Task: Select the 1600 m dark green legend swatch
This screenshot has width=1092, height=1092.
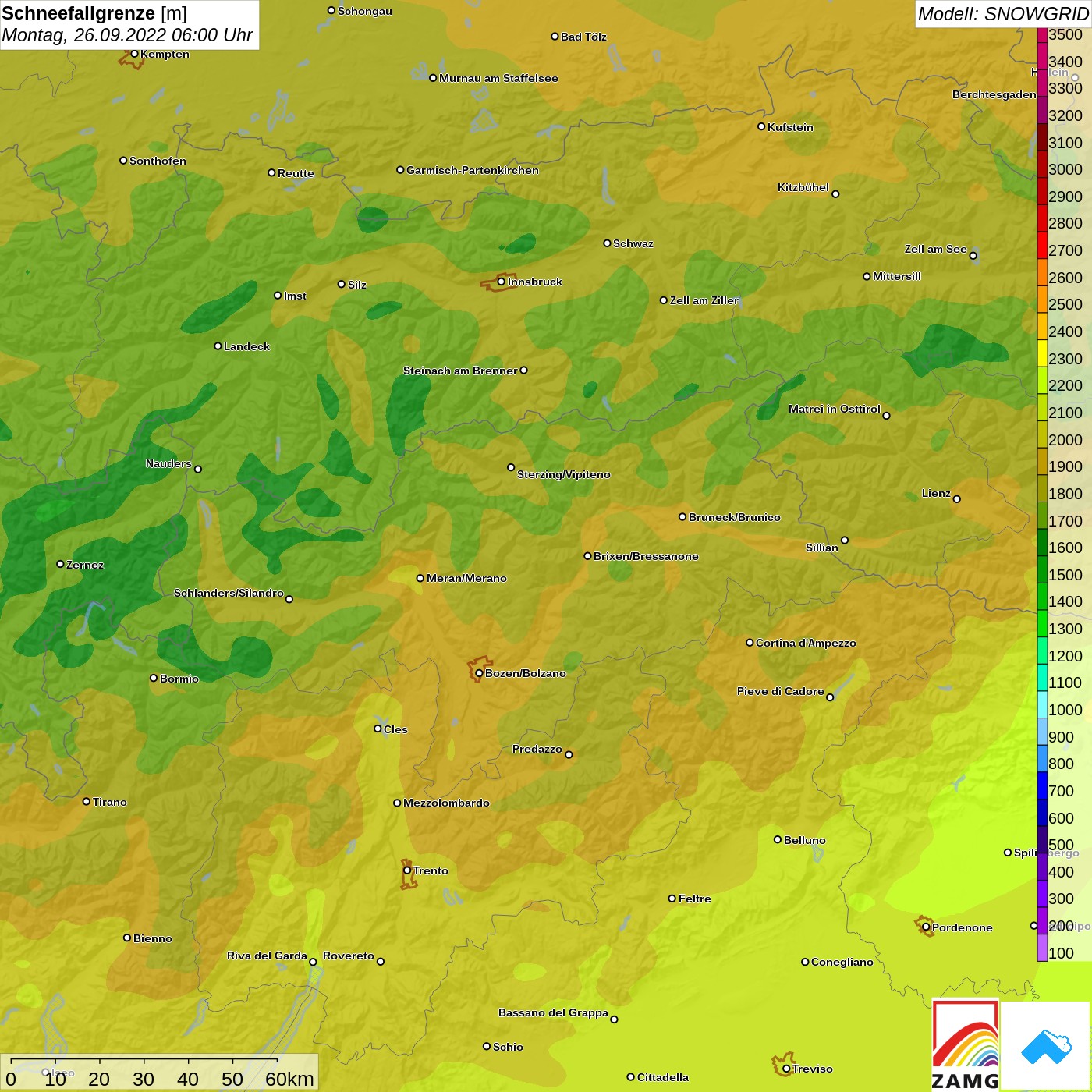Action: click(1042, 542)
